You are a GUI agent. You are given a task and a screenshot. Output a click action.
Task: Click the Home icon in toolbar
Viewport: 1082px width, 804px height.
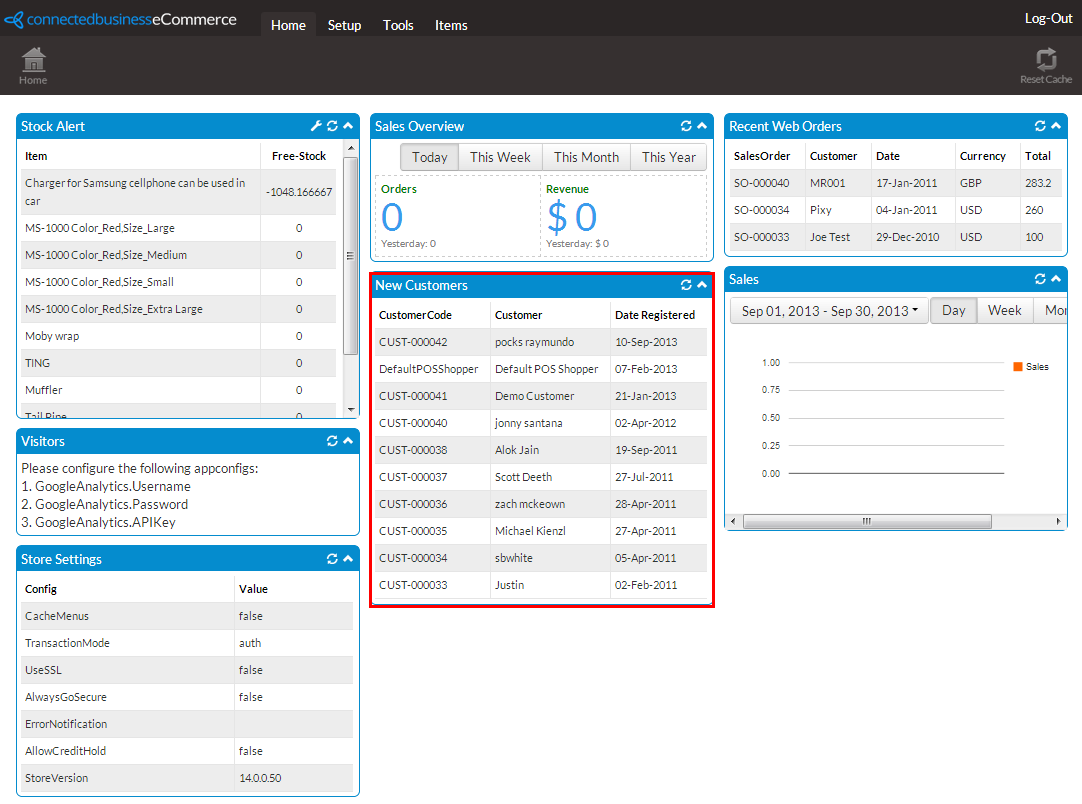click(33, 62)
